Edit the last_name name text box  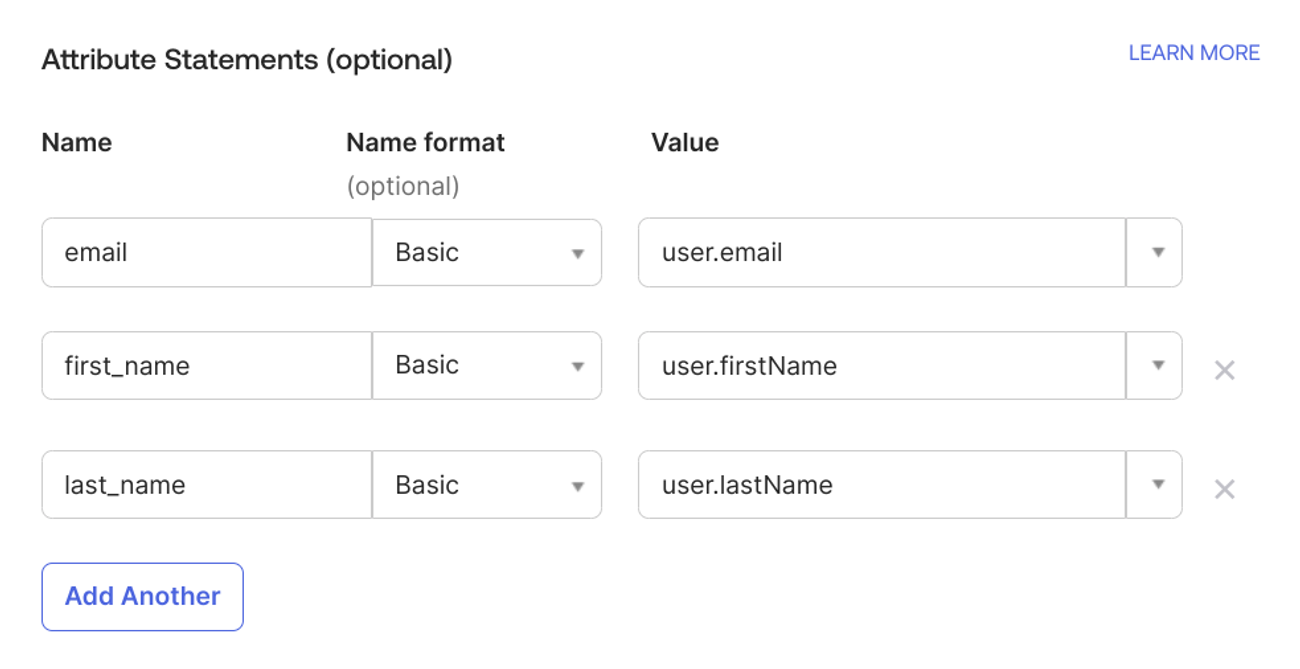(206, 485)
